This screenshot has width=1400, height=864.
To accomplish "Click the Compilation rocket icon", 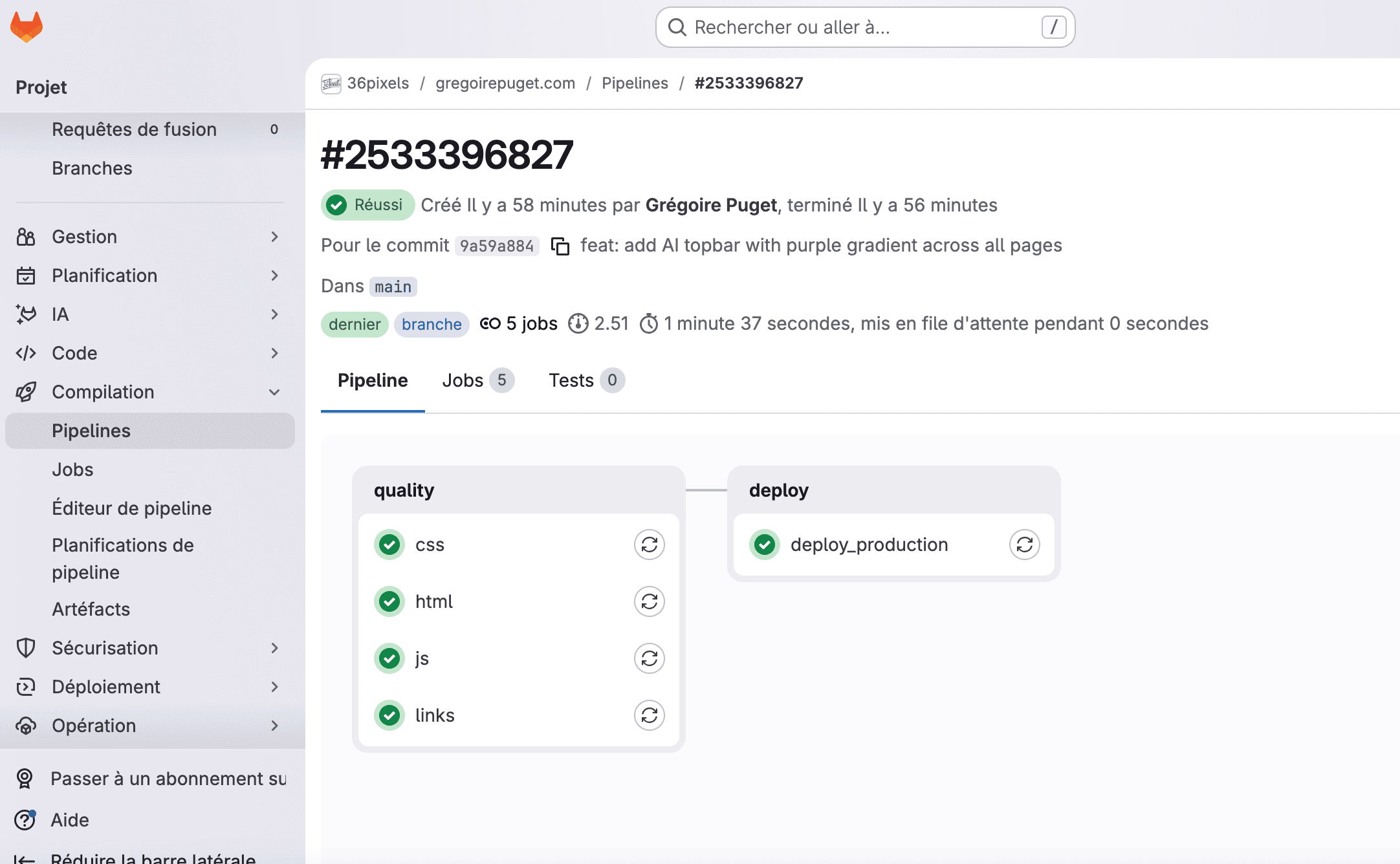I will pos(26,392).
